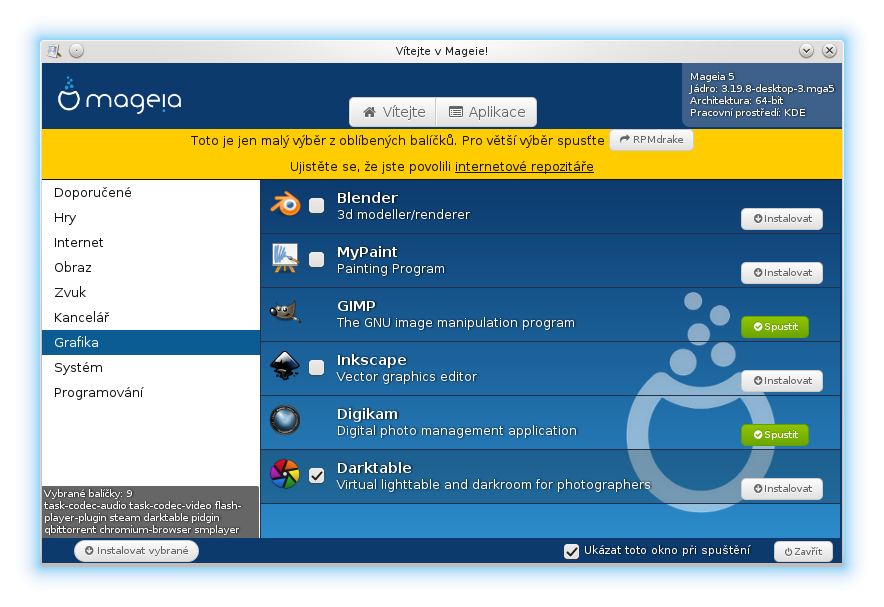Click the 'Pracovní prostředí: KDE' text
Image resolution: width=884 pixels, height=607 pixels.
[748, 113]
